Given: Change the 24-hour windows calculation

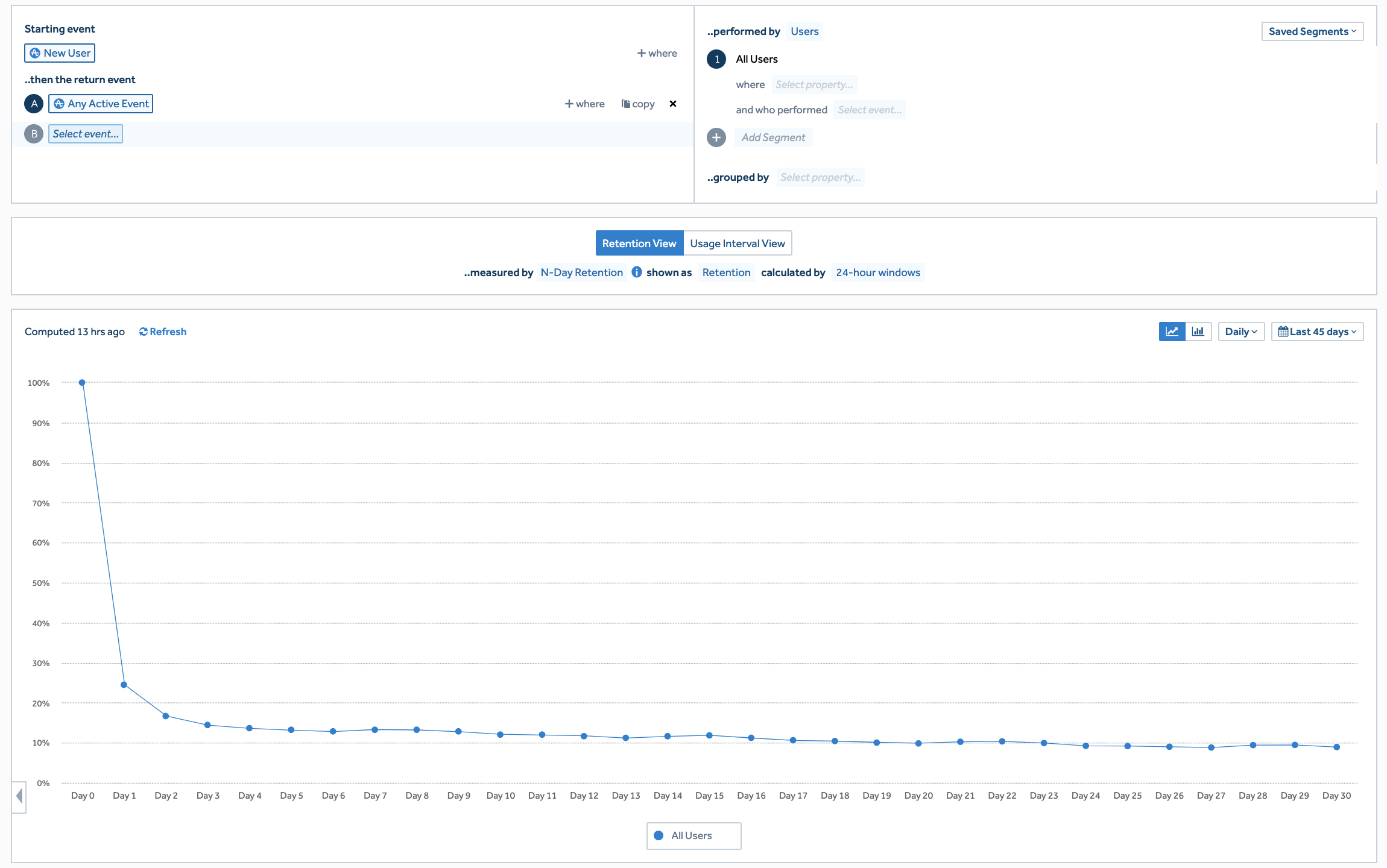Looking at the screenshot, I should click(877, 272).
